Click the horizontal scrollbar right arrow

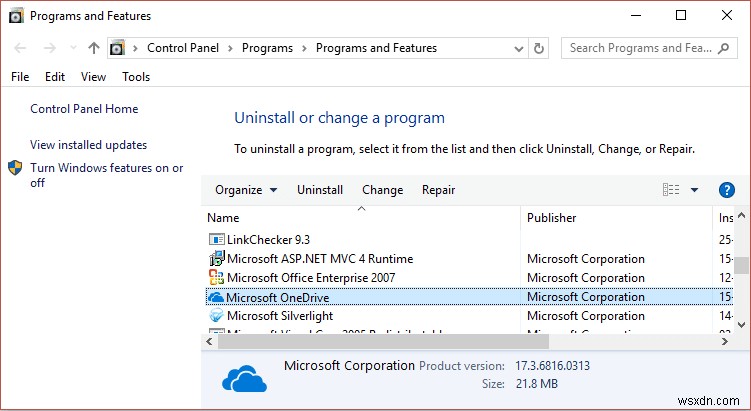(725, 342)
